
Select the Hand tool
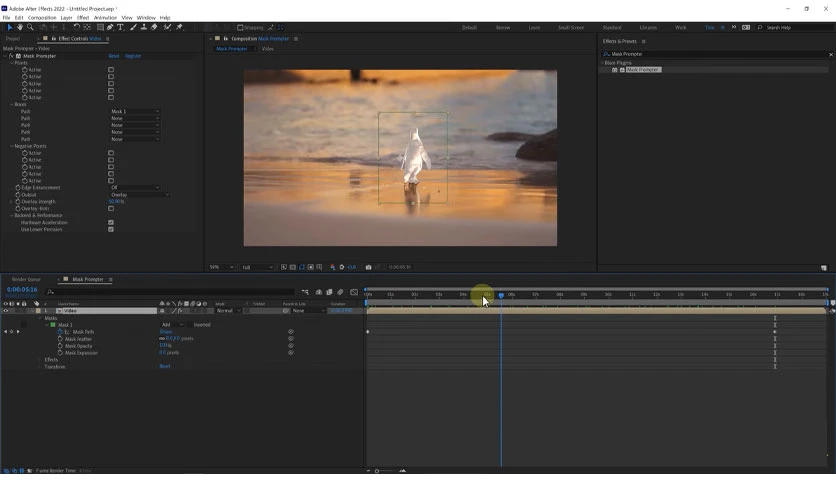20,27
